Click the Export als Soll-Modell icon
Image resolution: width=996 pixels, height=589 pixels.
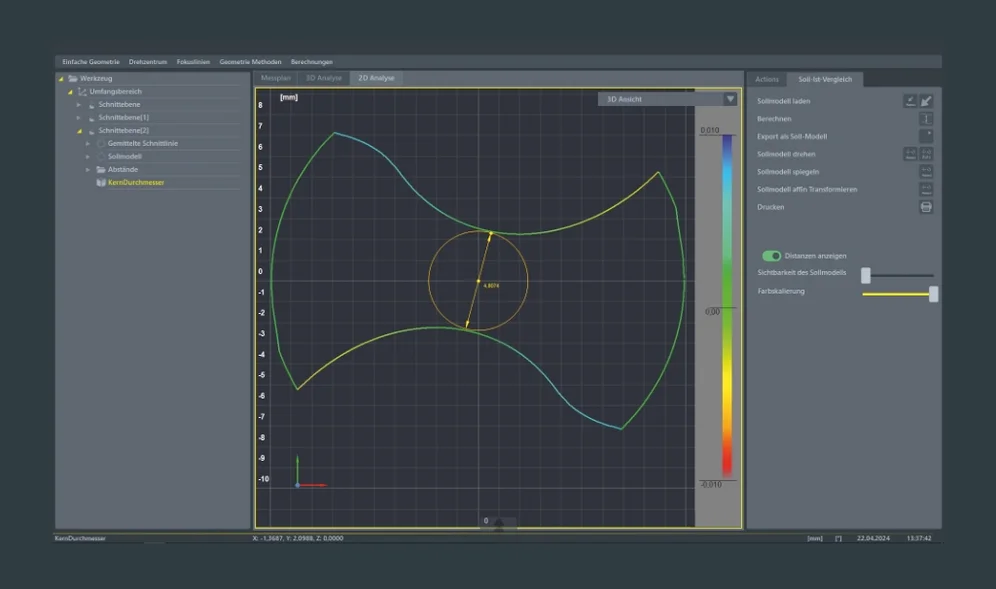coord(926,136)
